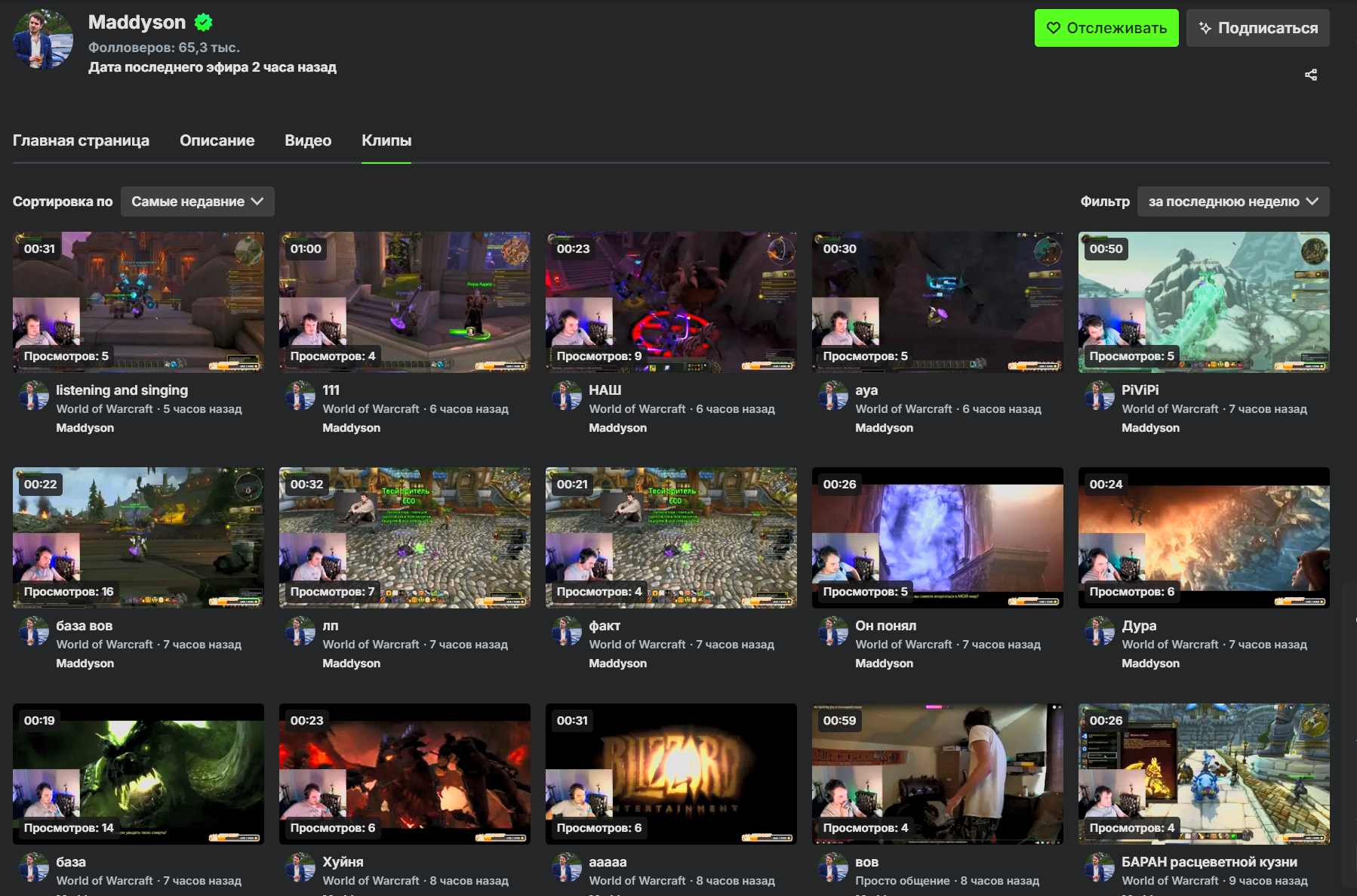The image size is (1357, 896).
Task: Click the 'Сортировка по' label
Action: tap(63, 202)
